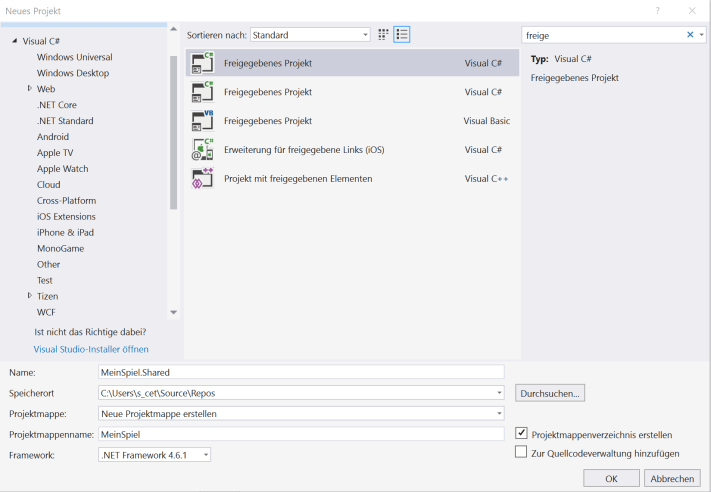Click the Name input field
Image resolution: width=711 pixels, height=492 pixels.
300,372
